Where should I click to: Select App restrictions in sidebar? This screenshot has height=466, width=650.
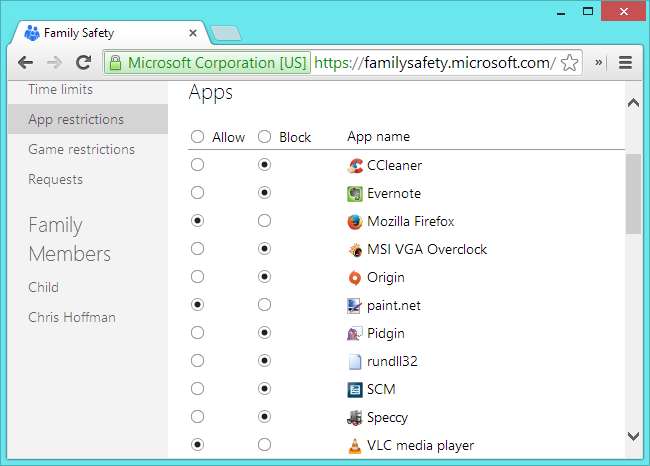point(88,119)
